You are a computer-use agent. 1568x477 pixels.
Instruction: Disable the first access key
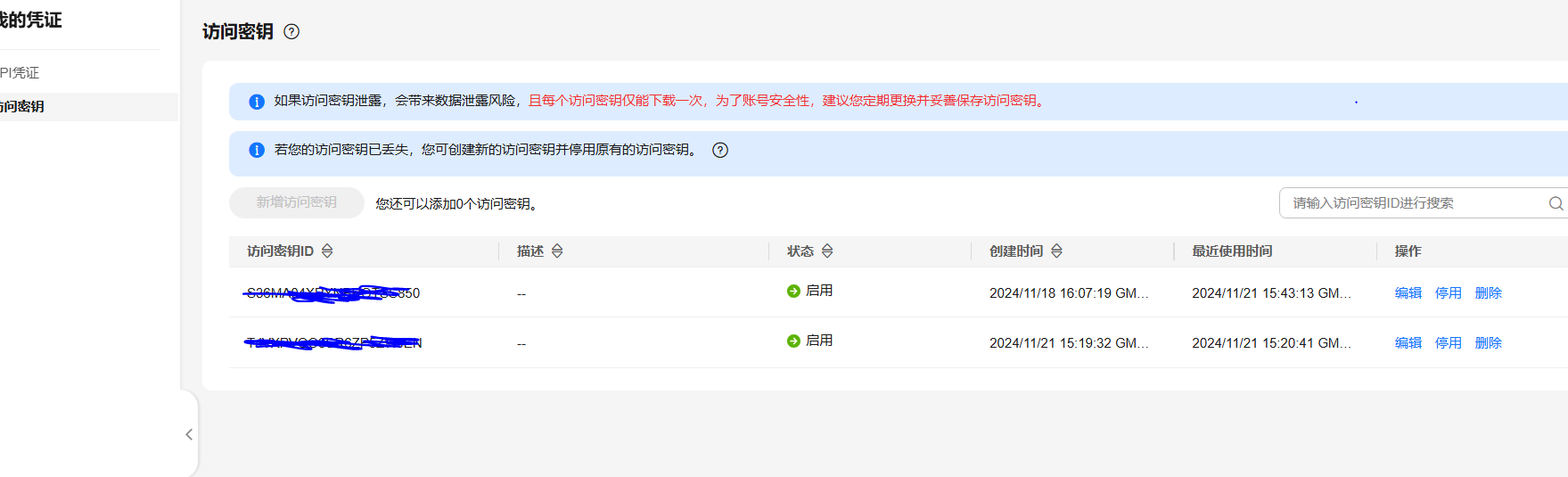point(1448,293)
